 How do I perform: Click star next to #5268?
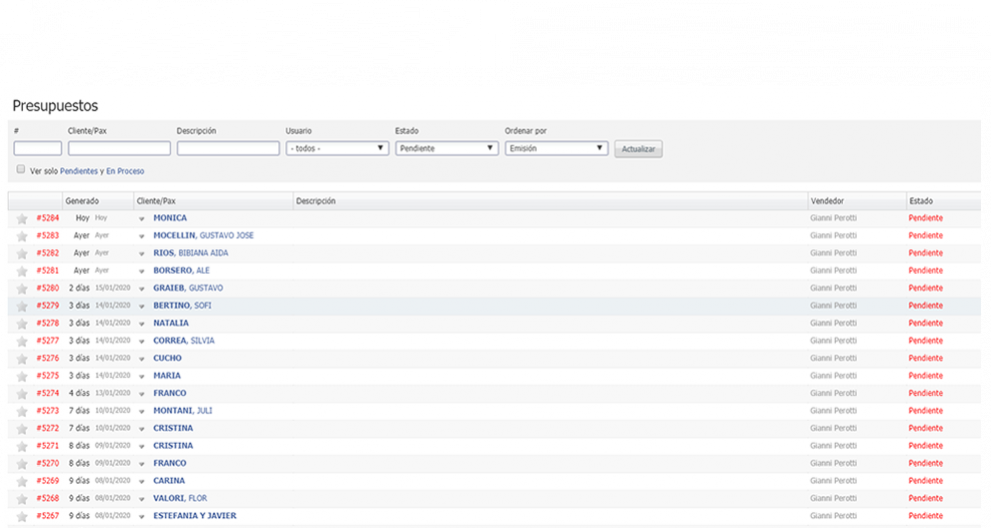(21, 498)
